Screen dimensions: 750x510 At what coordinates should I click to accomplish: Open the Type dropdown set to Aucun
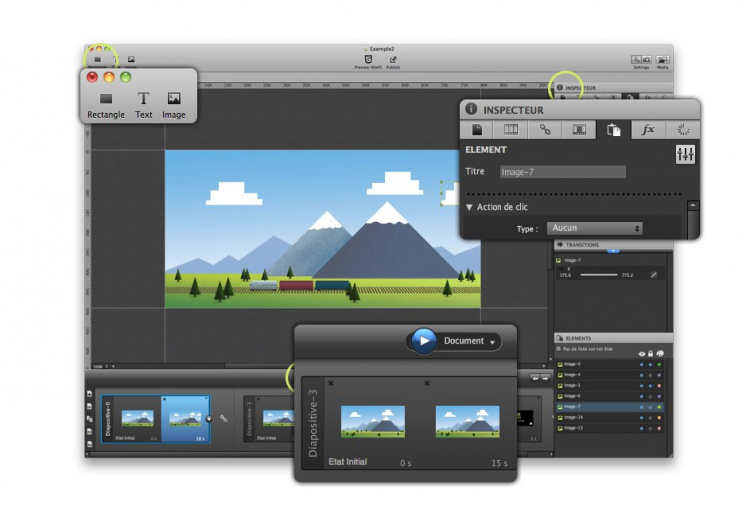[x=594, y=228]
